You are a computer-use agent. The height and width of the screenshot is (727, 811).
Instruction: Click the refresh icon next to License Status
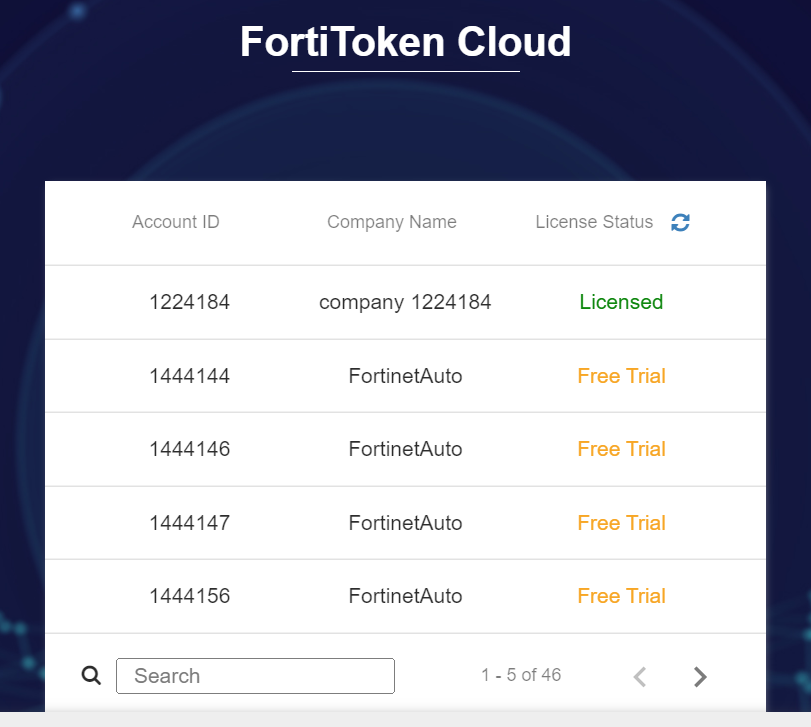680,222
